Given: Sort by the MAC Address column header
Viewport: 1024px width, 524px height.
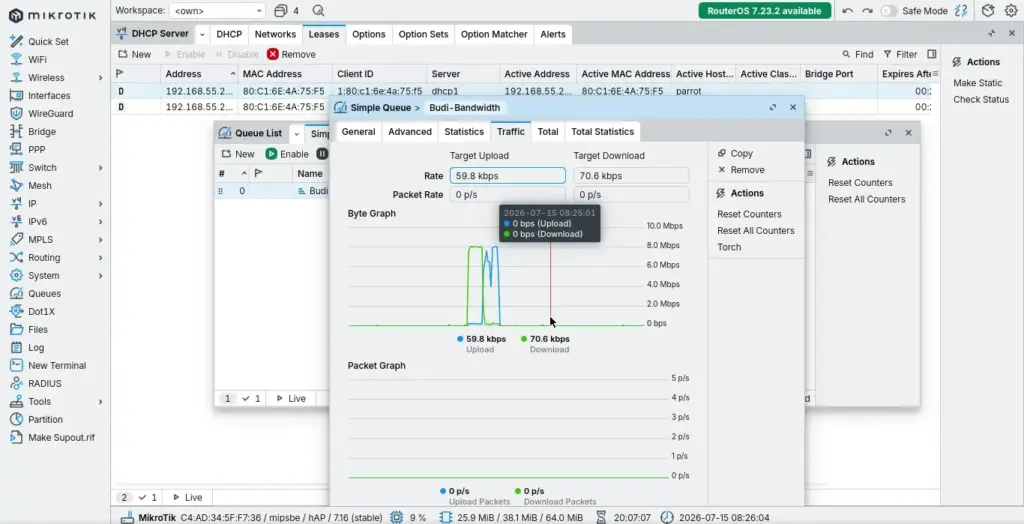Looking at the screenshot, I should (283, 74).
